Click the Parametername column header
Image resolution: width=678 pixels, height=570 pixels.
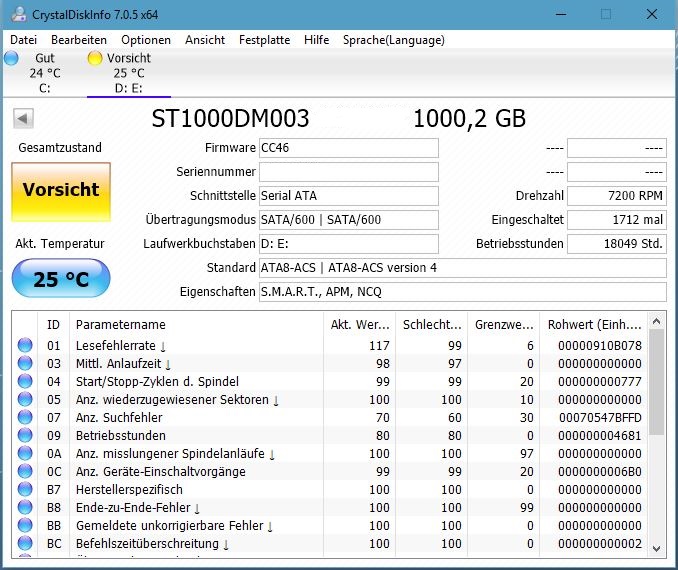point(196,324)
